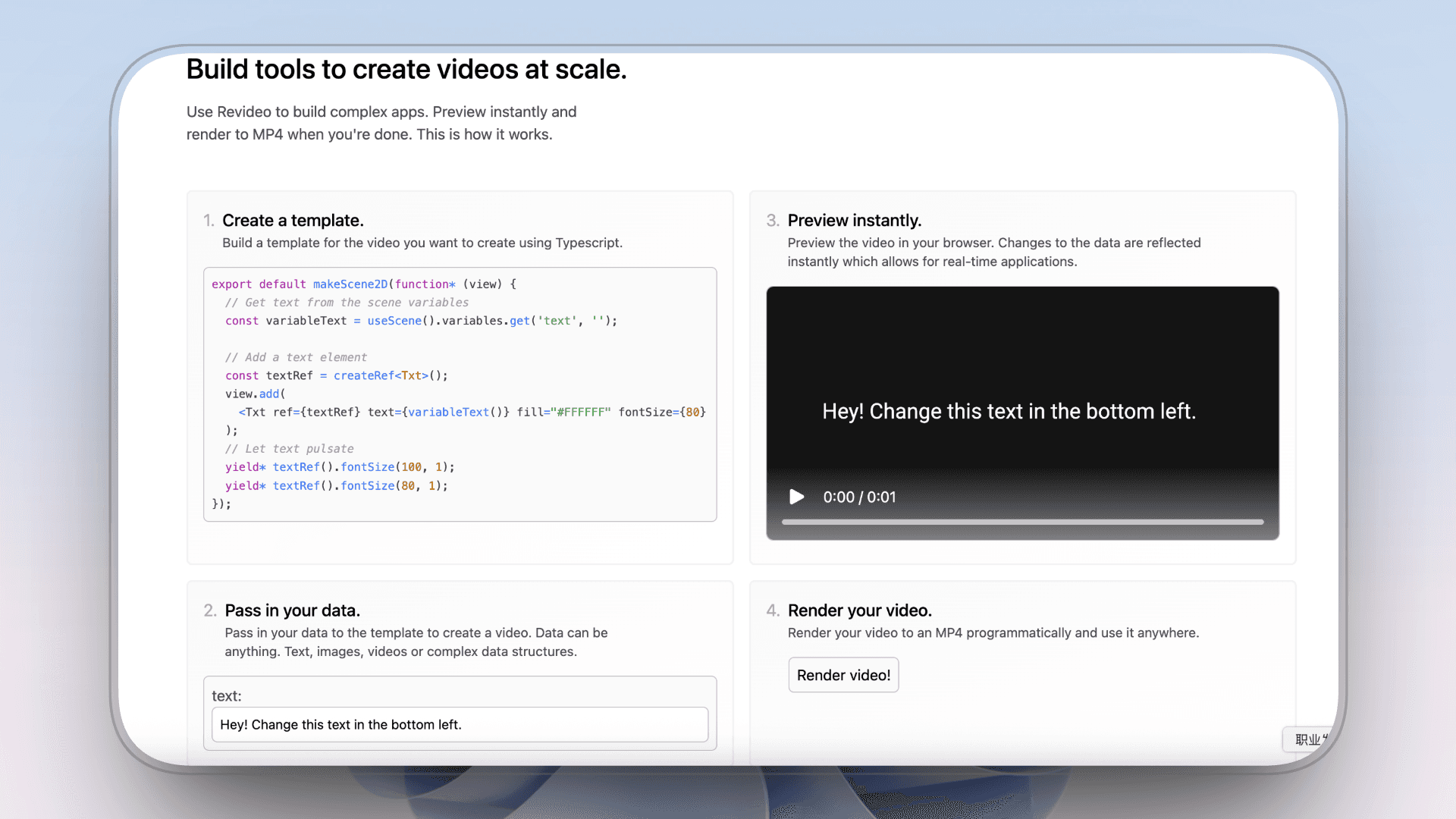1456x819 pixels.
Task: Click the 'Pass in your data.' heading
Action: click(292, 610)
